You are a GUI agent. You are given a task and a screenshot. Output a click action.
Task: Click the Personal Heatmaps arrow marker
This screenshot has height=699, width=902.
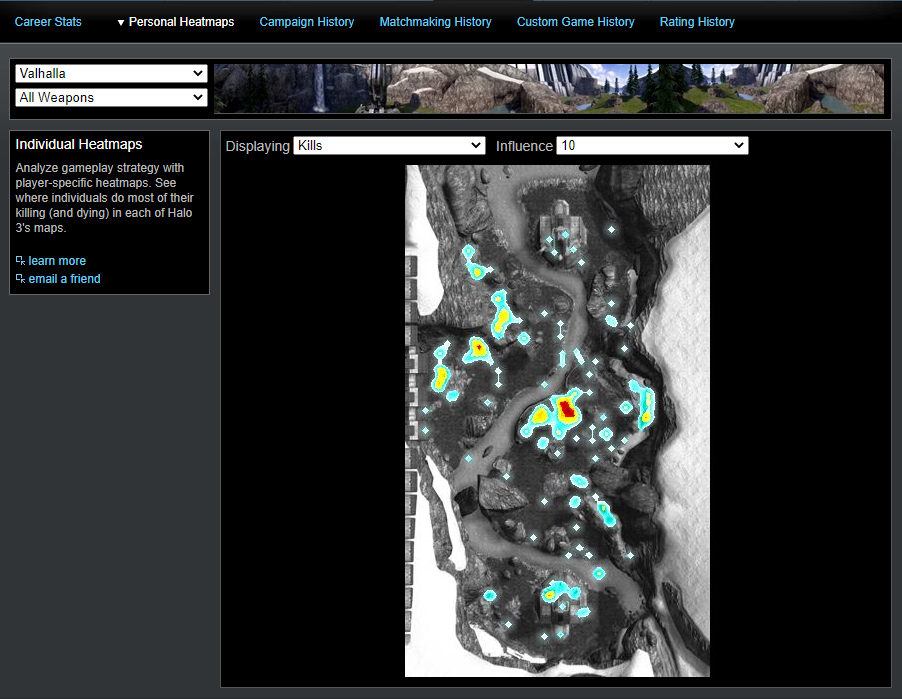click(x=121, y=22)
